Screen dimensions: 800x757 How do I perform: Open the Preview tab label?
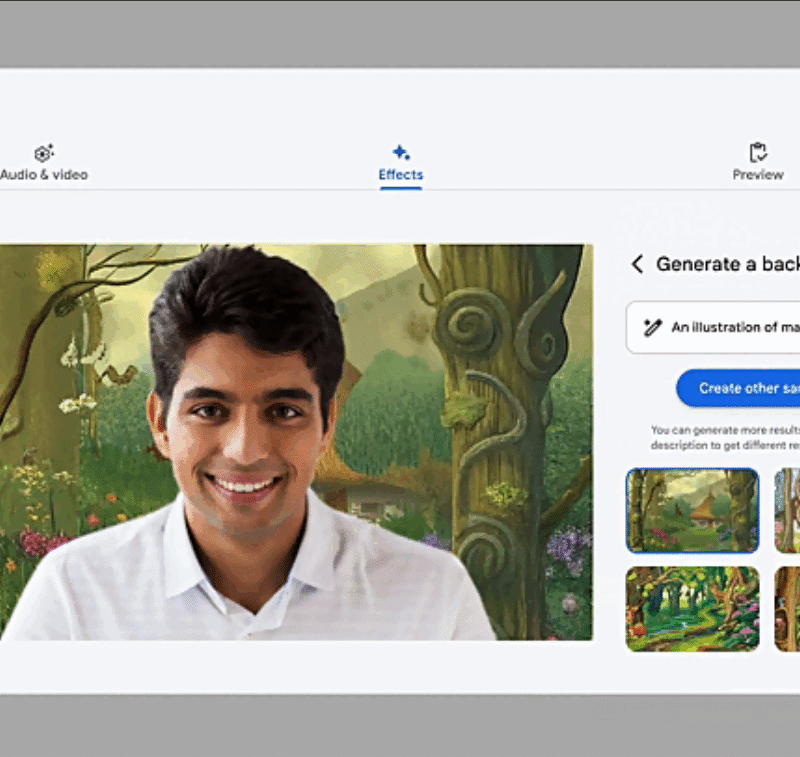(758, 175)
